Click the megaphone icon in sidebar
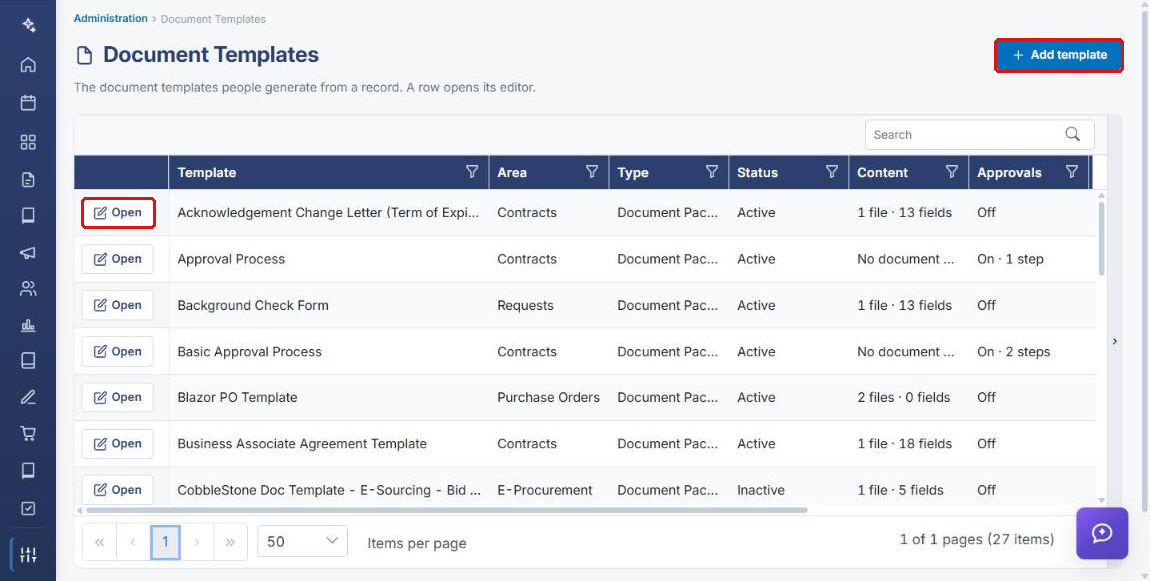Image resolution: width=1150 pixels, height=581 pixels. point(28,253)
